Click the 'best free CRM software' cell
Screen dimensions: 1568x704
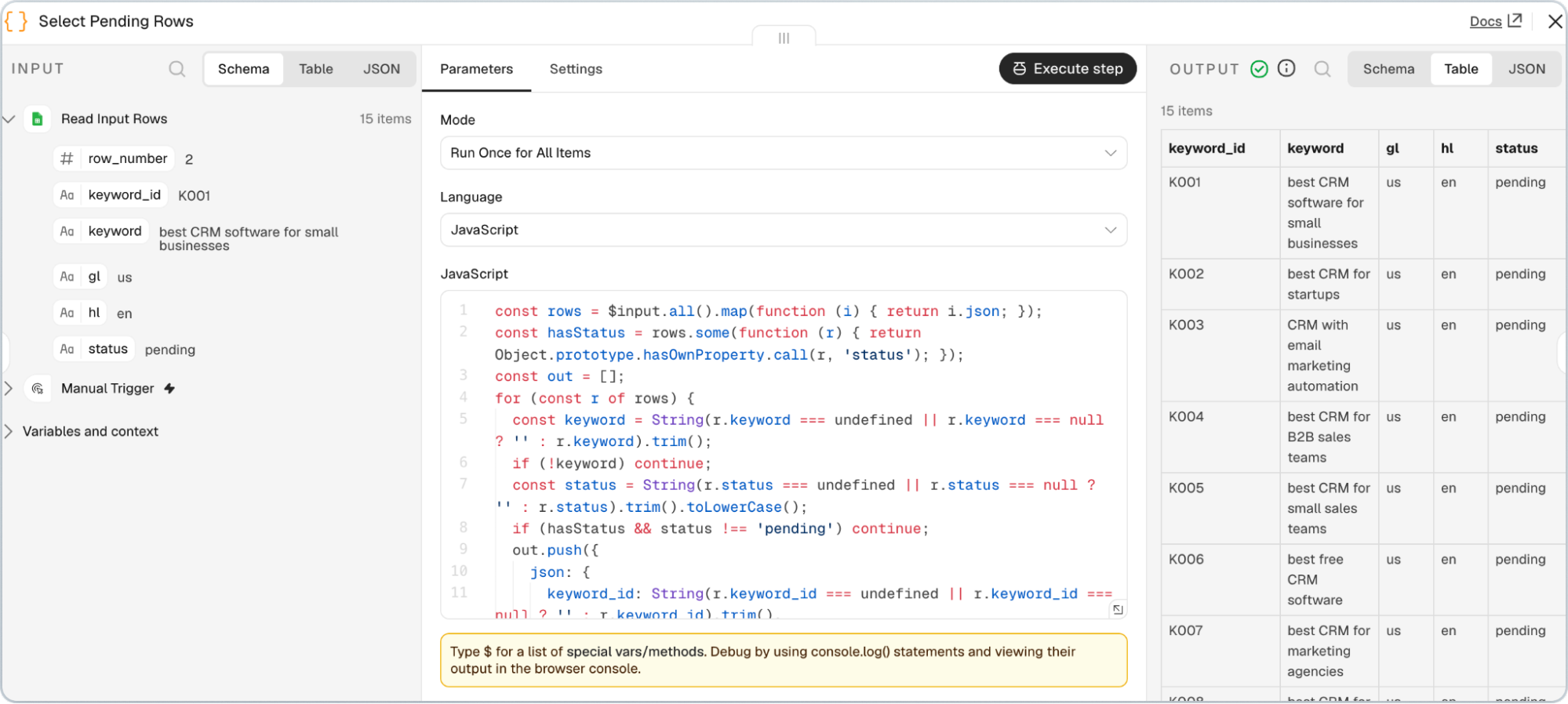coord(1329,579)
